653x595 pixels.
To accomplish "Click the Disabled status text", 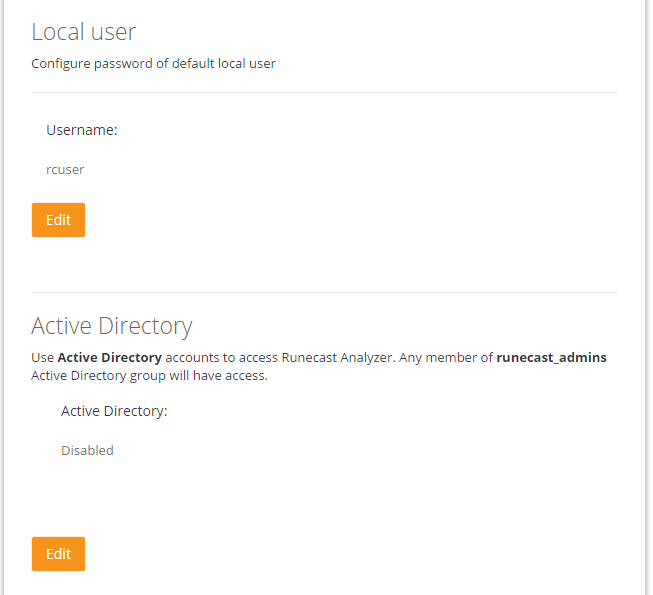I will (87, 451).
